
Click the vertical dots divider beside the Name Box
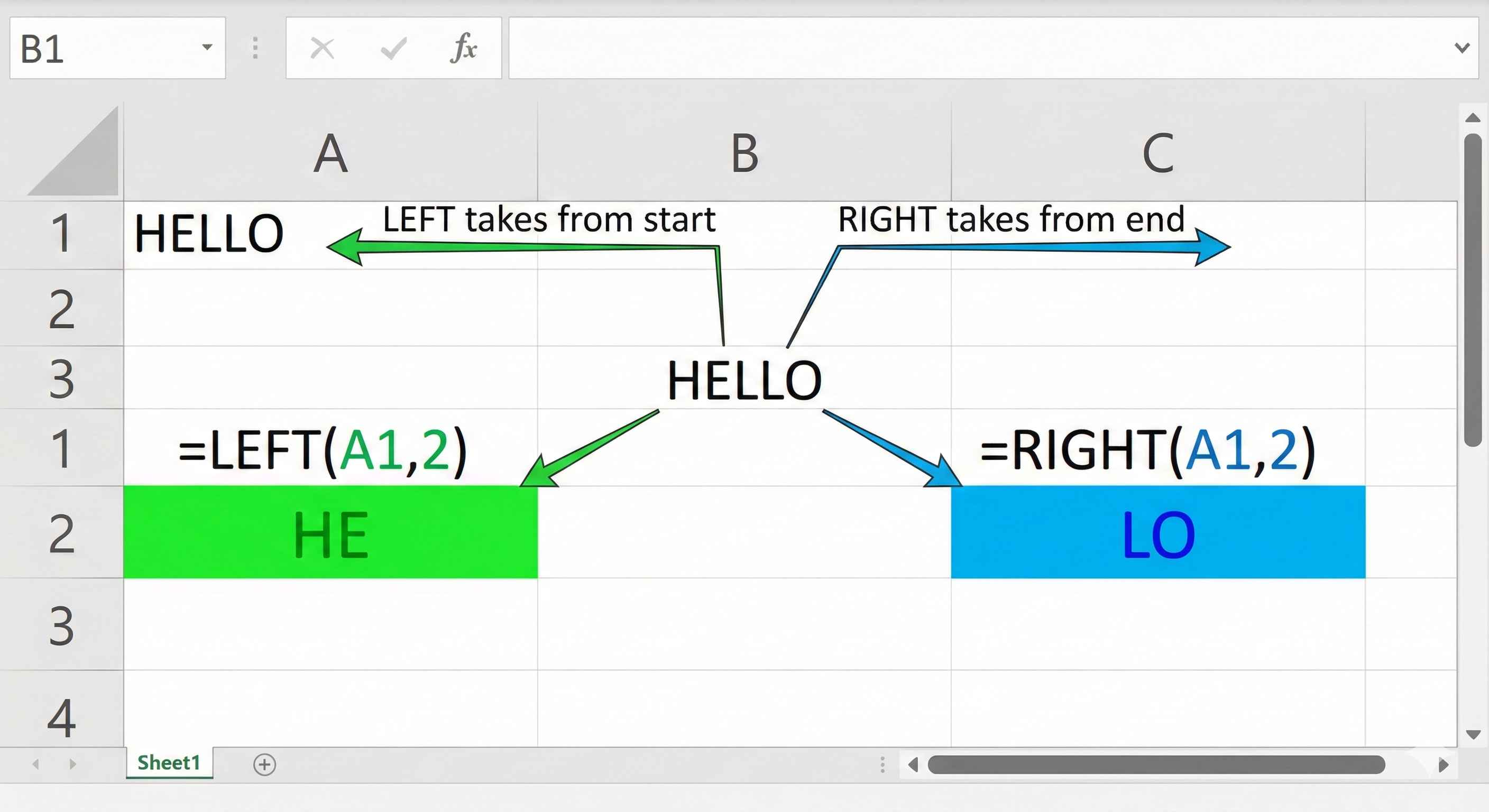tap(254, 48)
